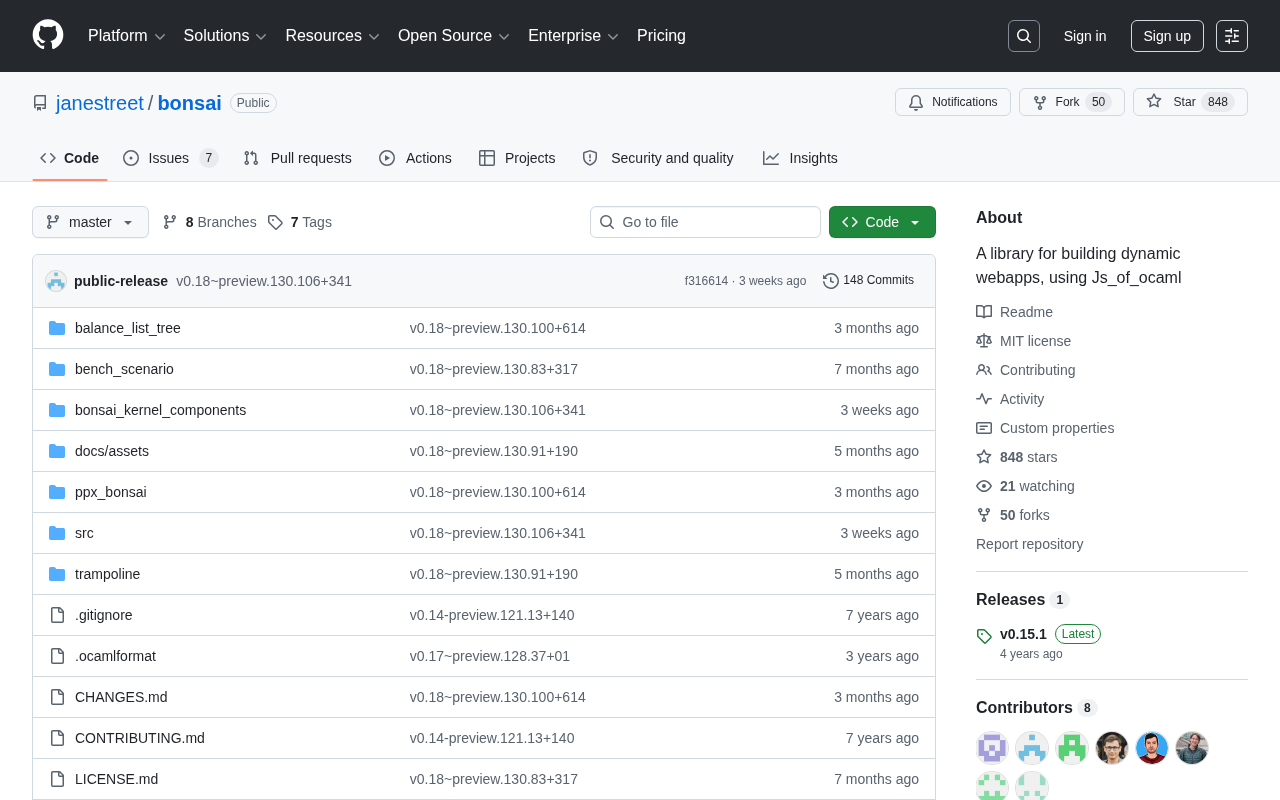
Task: Open the trampoline folder name
Action: (108, 574)
